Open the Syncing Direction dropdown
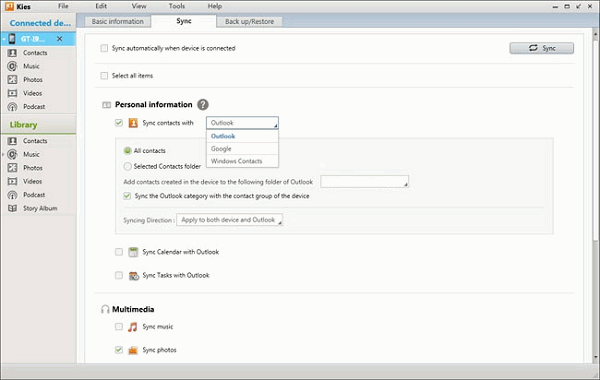 (x=230, y=220)
